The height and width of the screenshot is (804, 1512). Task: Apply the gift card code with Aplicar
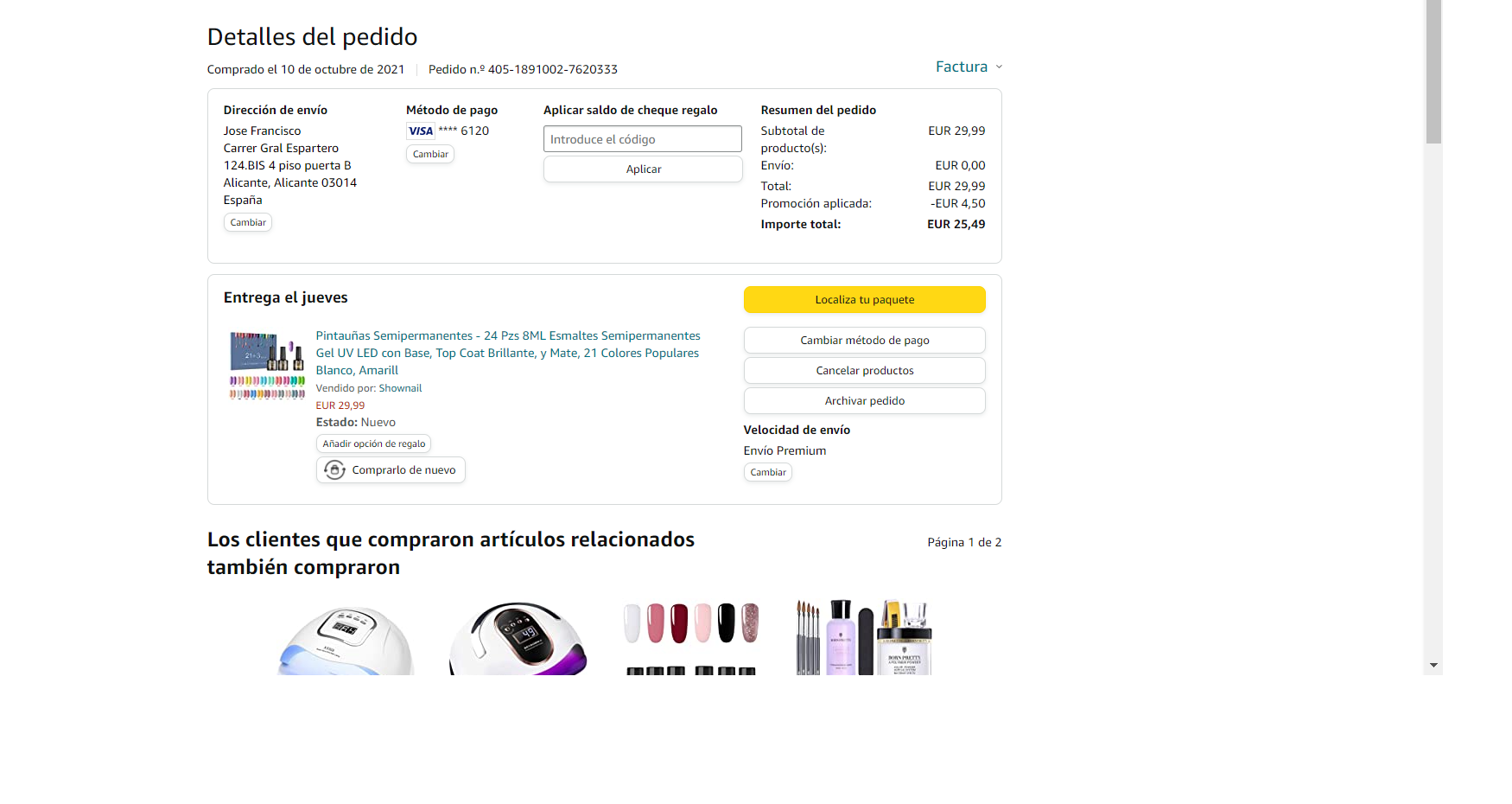[x=643, y=169]
